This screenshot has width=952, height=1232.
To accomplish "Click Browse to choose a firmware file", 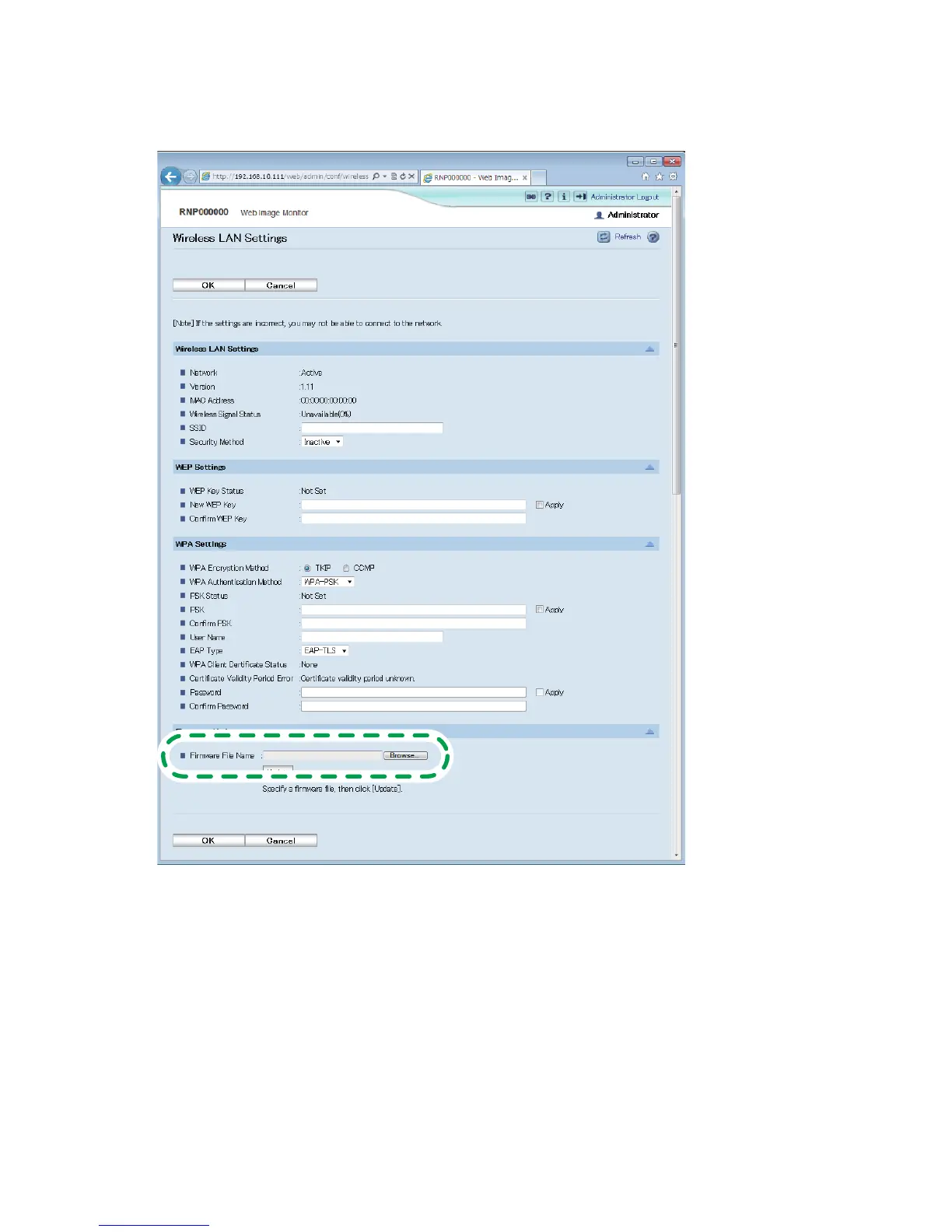I will click(404, 755).
